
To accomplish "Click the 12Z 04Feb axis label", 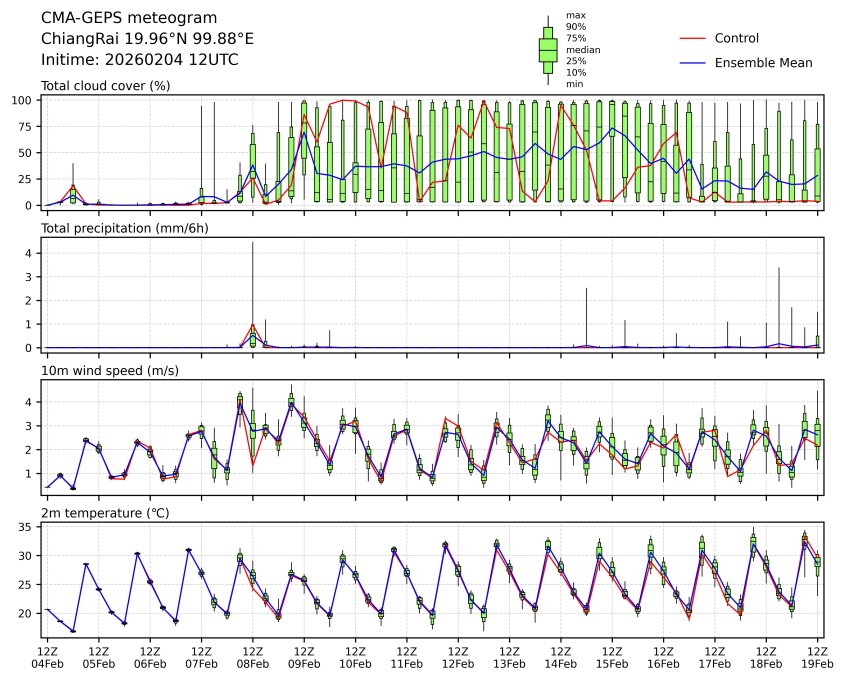I will pyautogui.click(x=47, y=657).
